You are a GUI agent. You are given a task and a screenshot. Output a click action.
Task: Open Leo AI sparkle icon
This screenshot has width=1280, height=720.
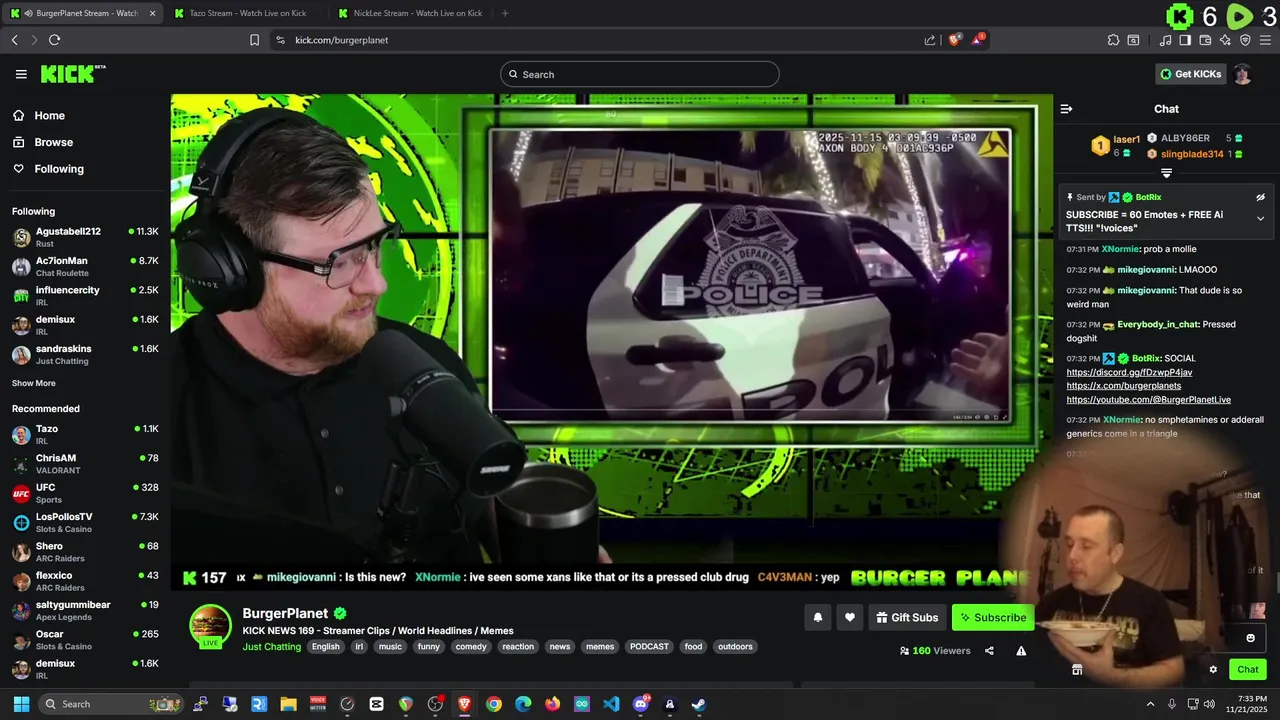coord(1225,40)
